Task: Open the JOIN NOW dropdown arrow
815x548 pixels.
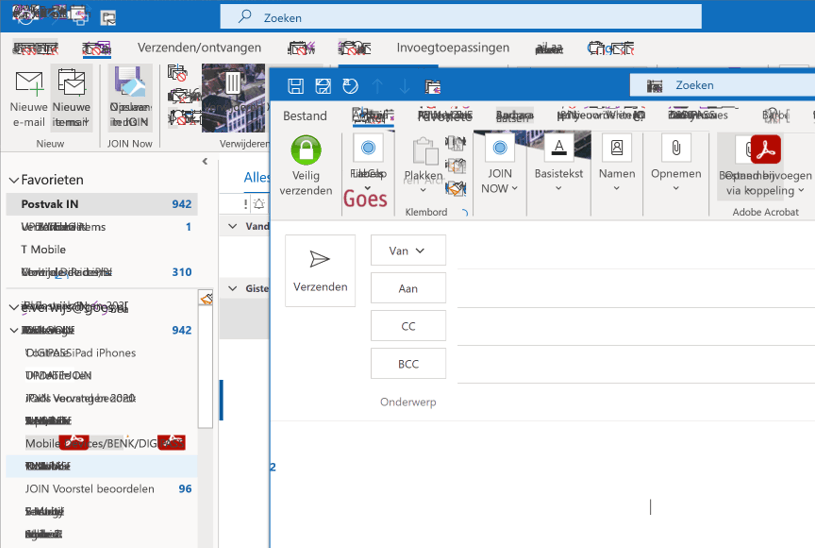Action: (x=515, y=189)
